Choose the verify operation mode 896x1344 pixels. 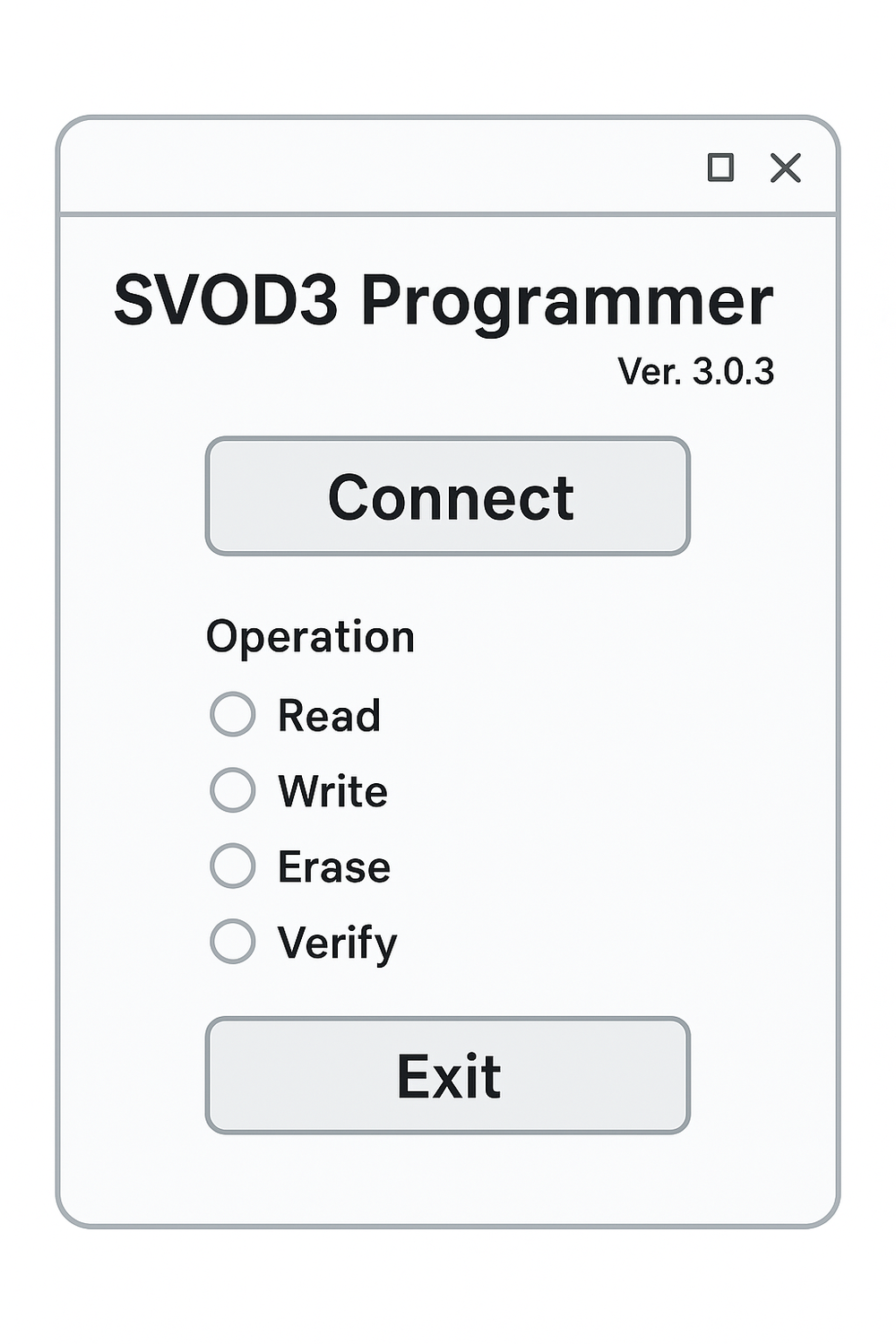(233, 941)
